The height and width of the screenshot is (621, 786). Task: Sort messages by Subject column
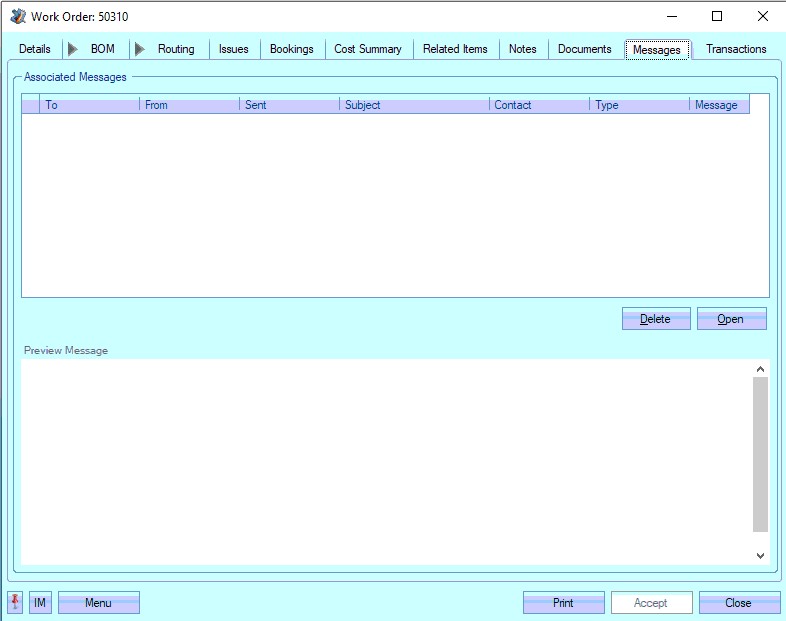click(x=414, y=105)
